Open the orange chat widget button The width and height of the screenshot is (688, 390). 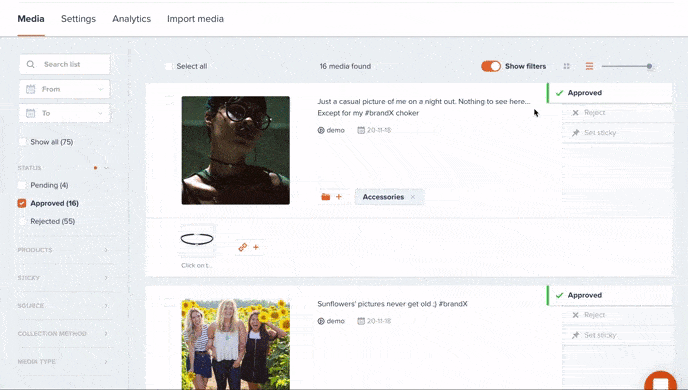coord(660,382)
